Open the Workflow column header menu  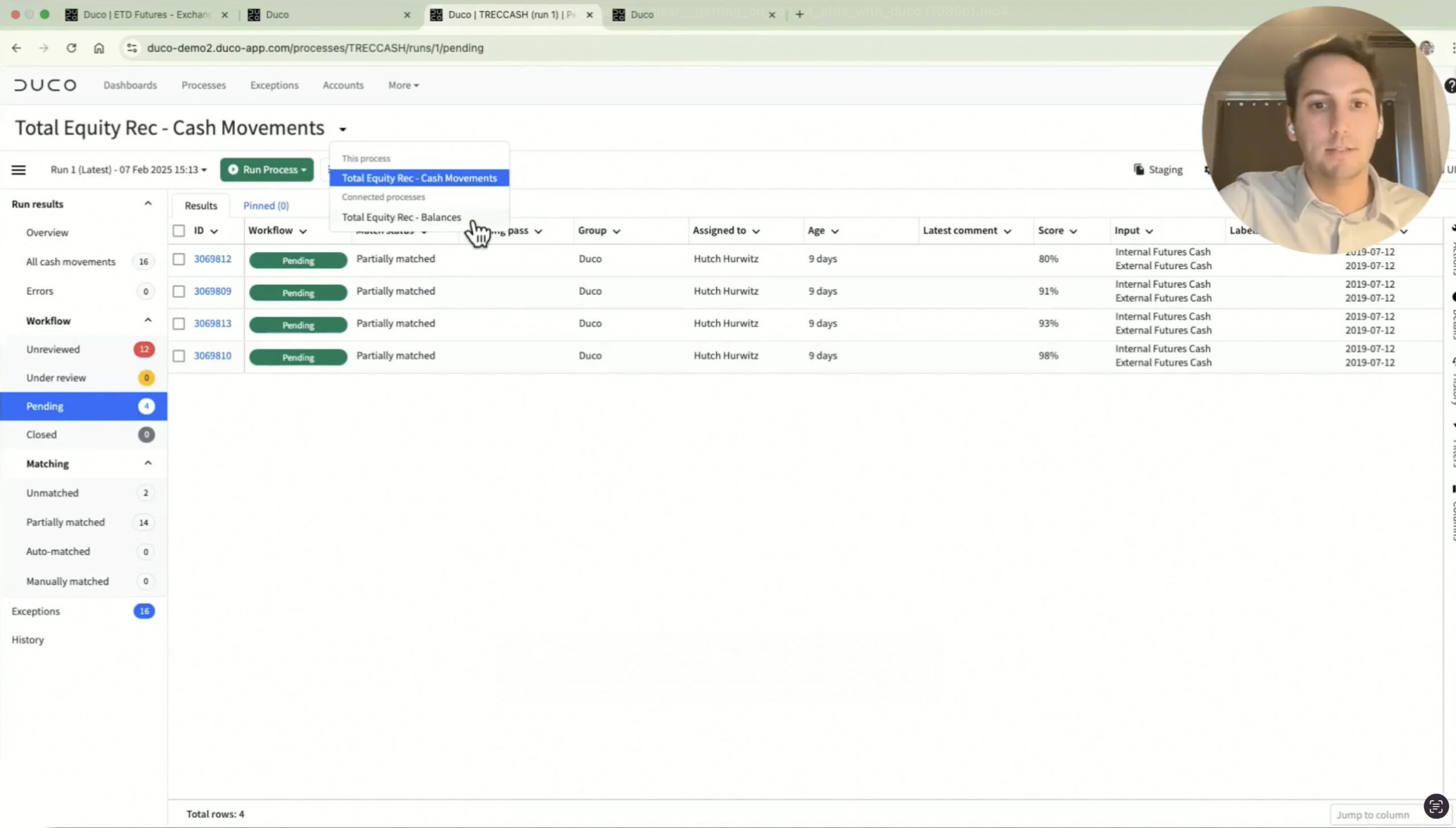[303, 231]
